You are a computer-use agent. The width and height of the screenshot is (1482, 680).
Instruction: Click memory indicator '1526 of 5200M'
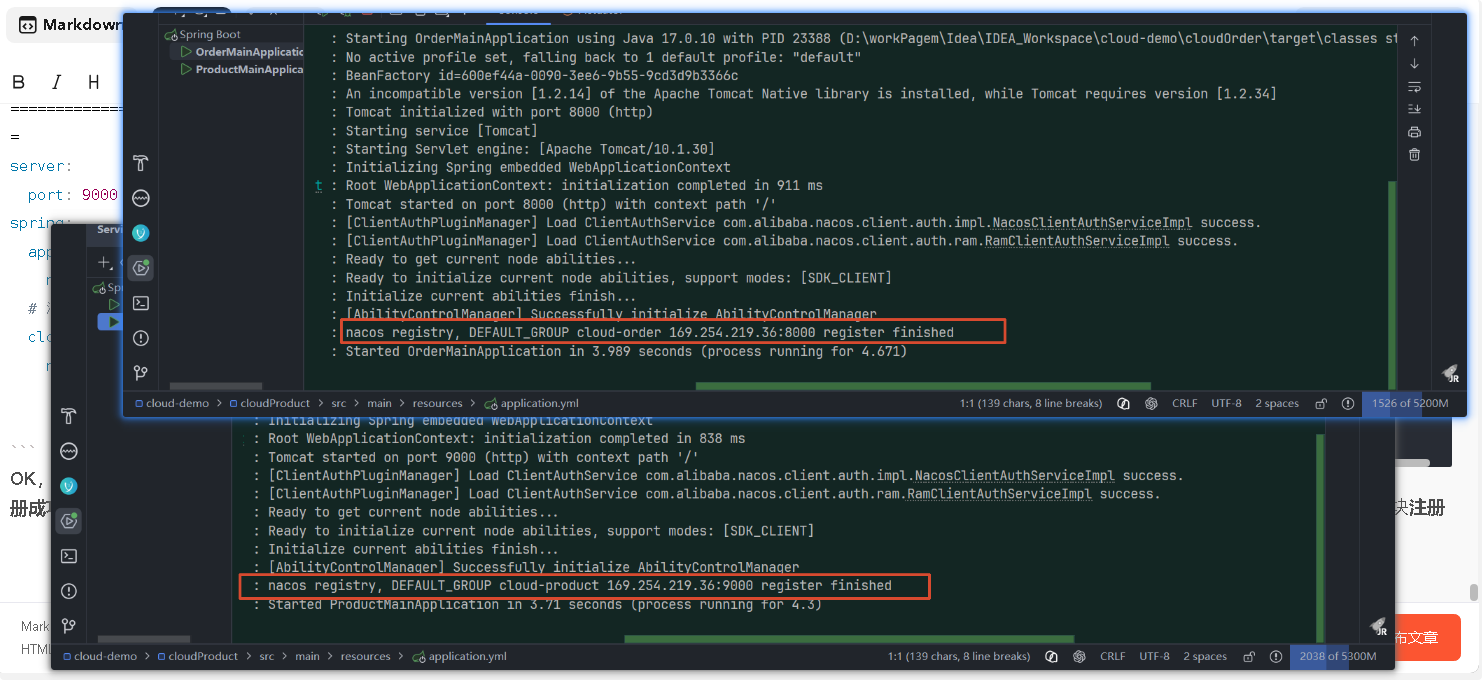(1410, 404)
